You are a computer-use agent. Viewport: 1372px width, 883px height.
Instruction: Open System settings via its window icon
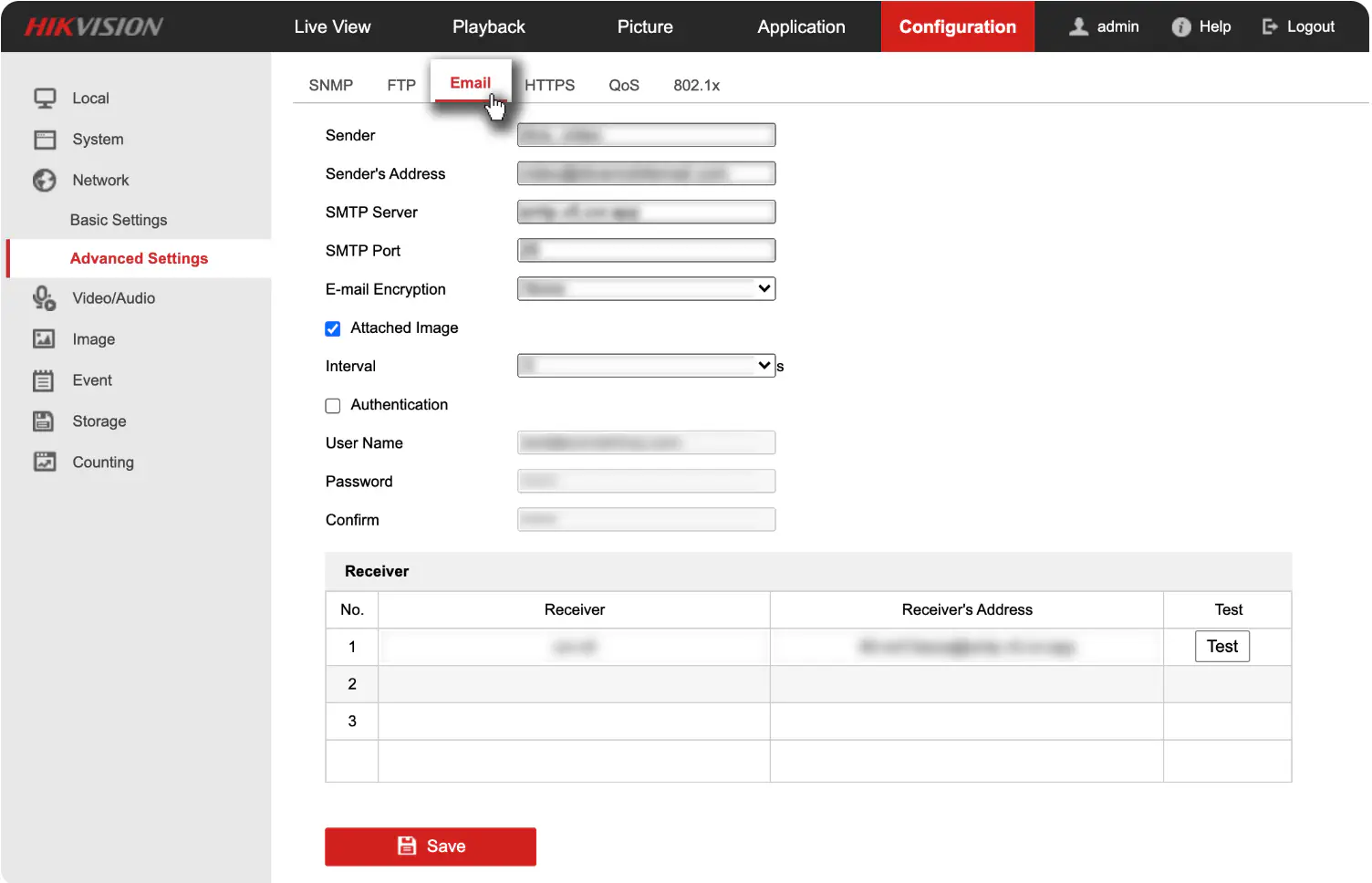pos(45,140)
